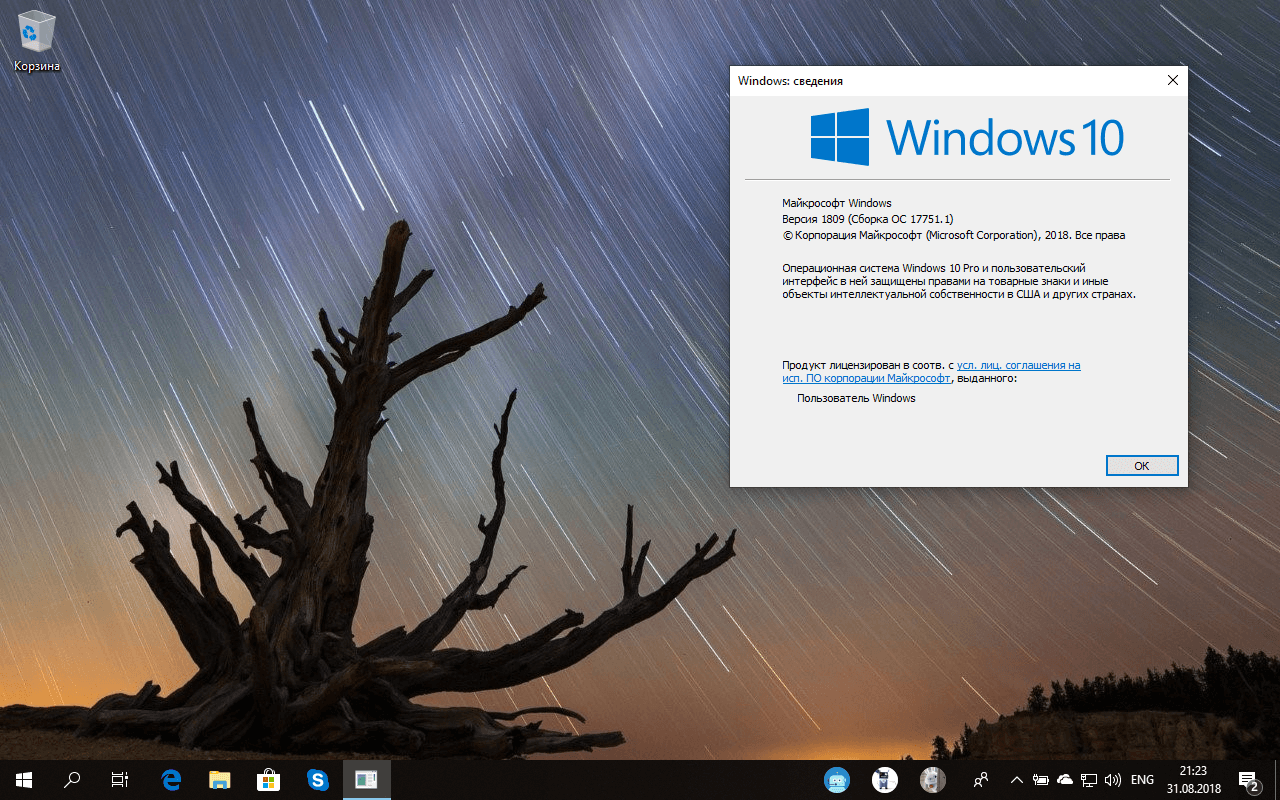The height and width of the screenshot is (800, 1280).
Task: Expand hidden tray icons with the chevron
Action: point(1016,780)
